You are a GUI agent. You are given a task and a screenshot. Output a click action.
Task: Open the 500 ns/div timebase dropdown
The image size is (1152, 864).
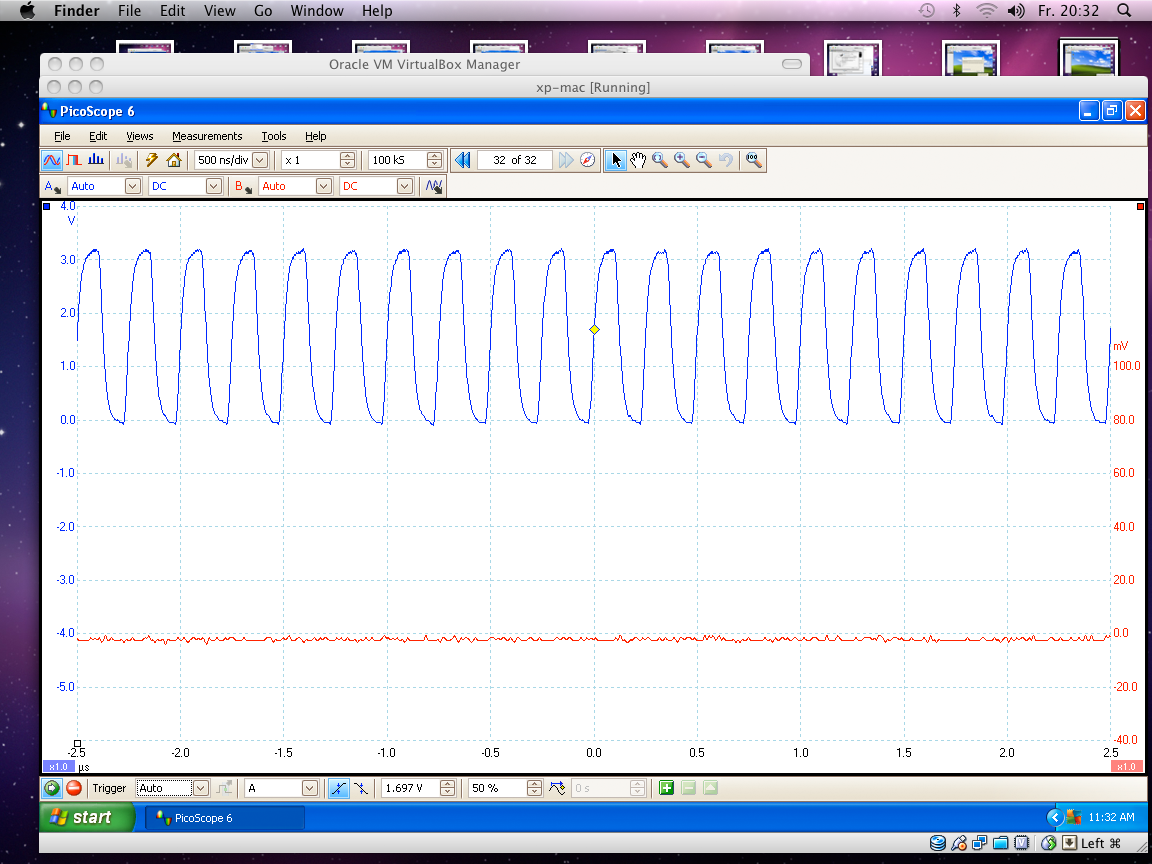pos(258,159)
